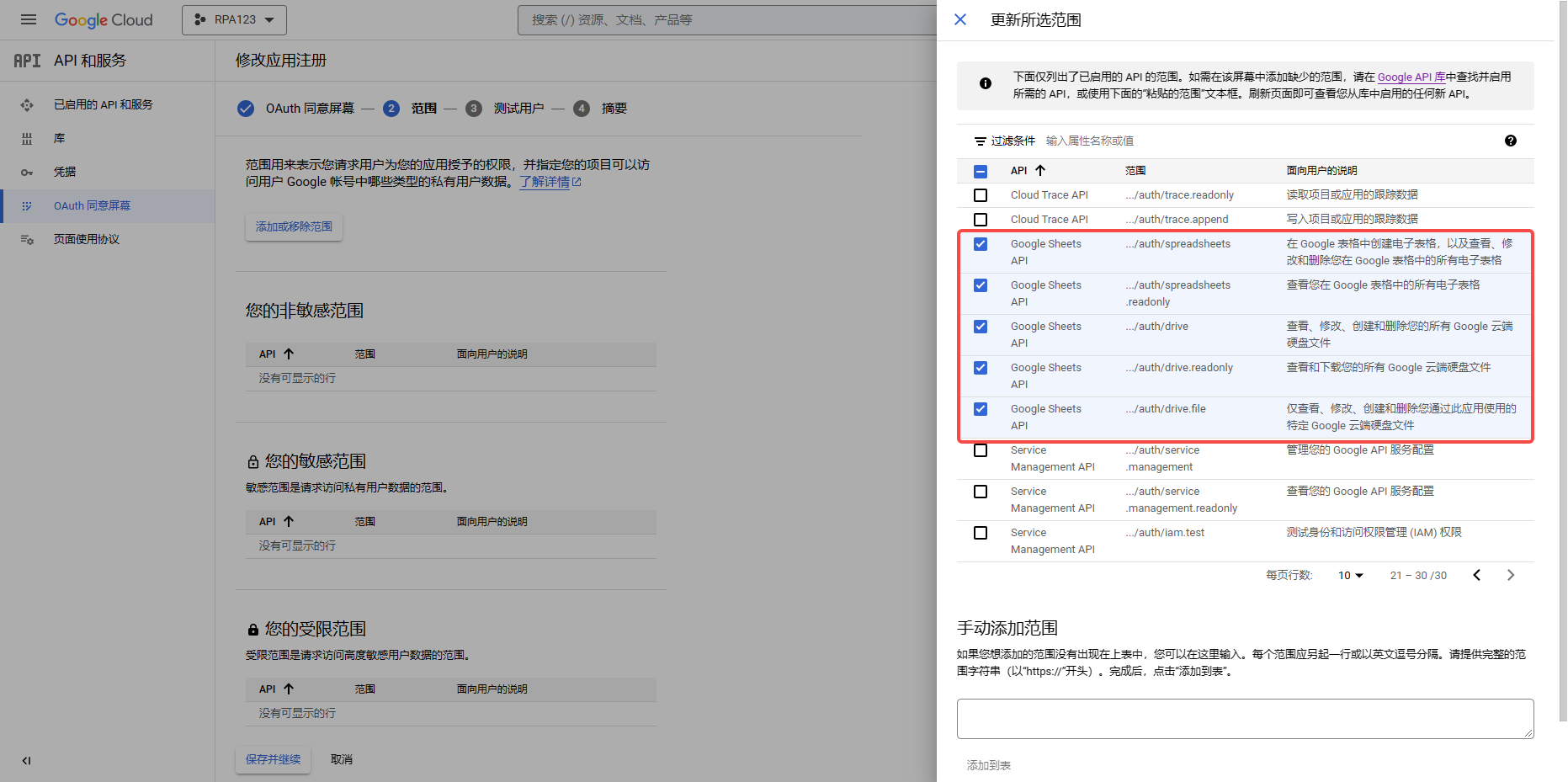Click the info icon in the notice banner
This screenshot has width=1568, height=782.
[986, 83]
